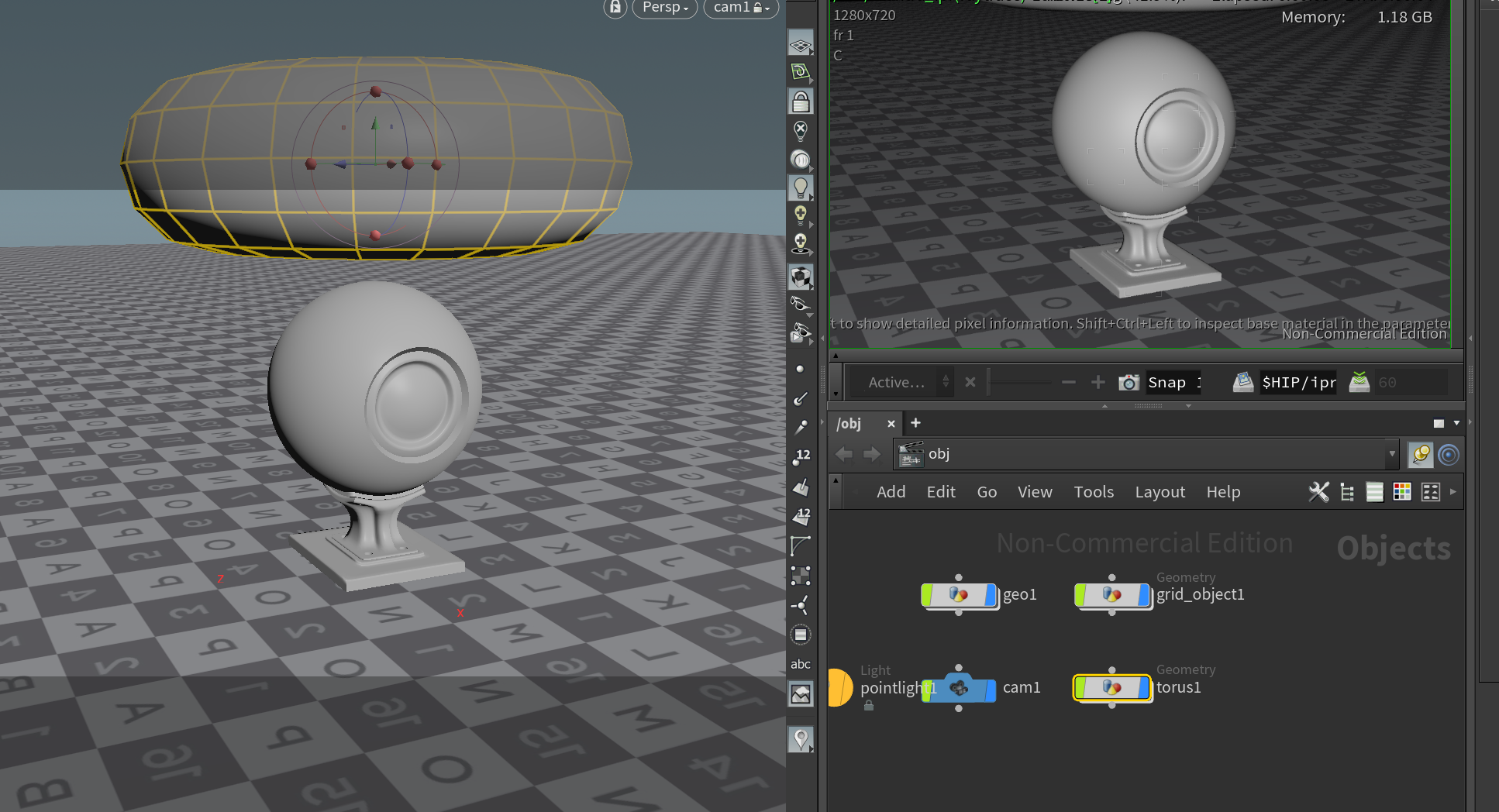
Task: Open the Display options cube icon in viewport toolbar
Action: 801,277
